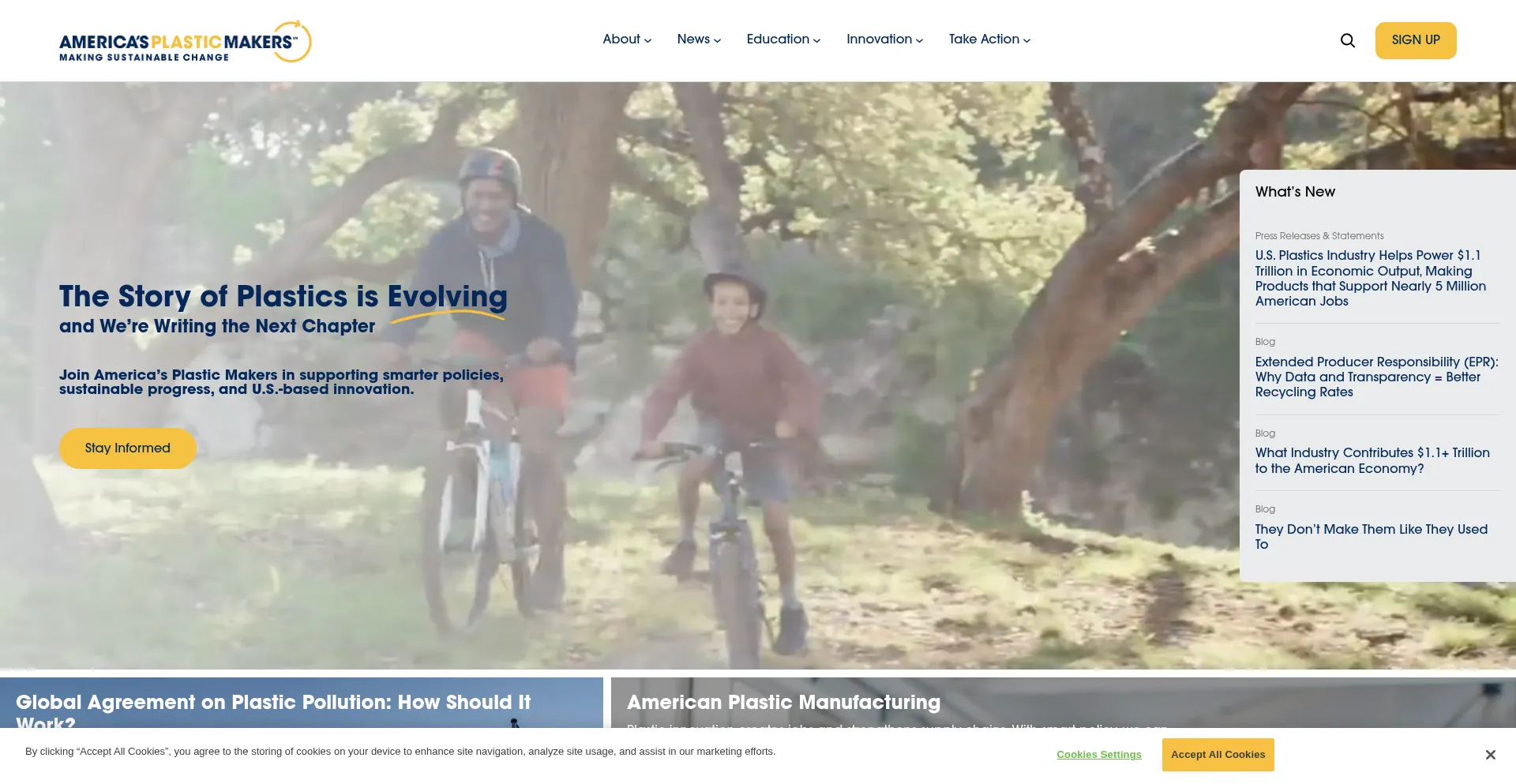Click the search magnifier icon
Viewport: 1516px width, 784px height.
tap(1347, 40)
